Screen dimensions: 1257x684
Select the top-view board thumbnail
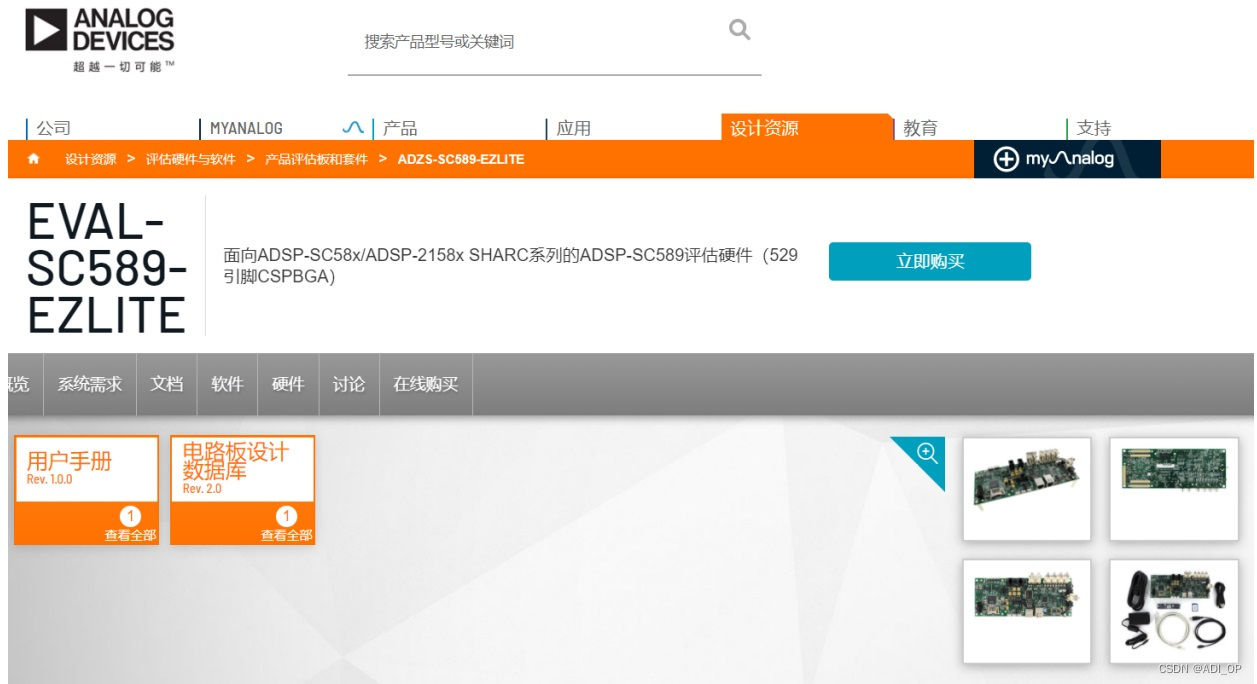pos(1027,611)
